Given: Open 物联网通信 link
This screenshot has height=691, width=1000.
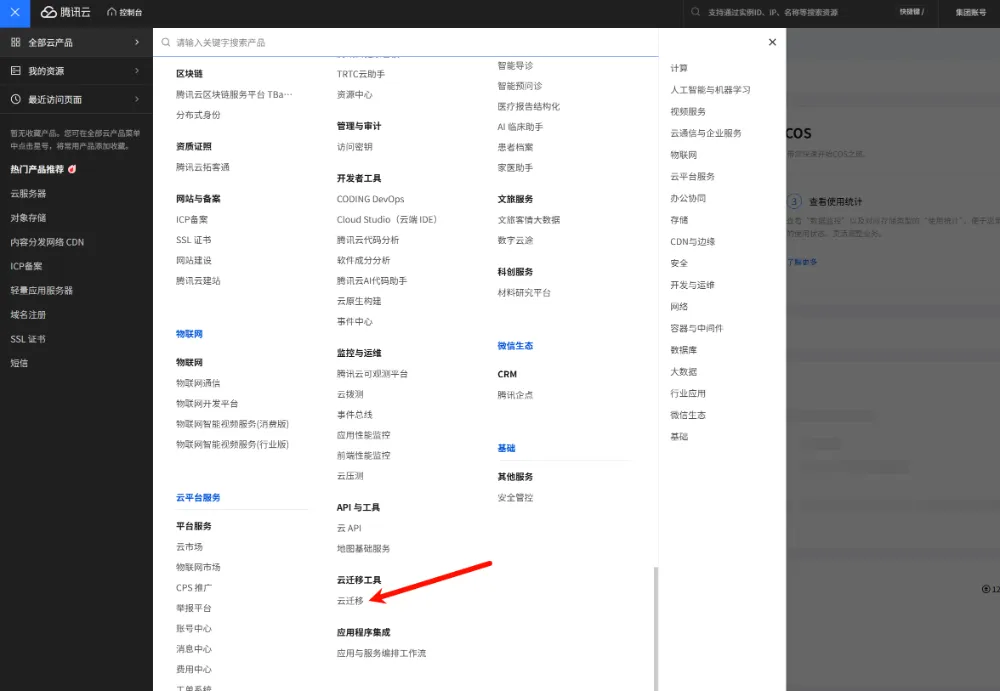Looking at the screenshot, I should [x=198, y=383].
